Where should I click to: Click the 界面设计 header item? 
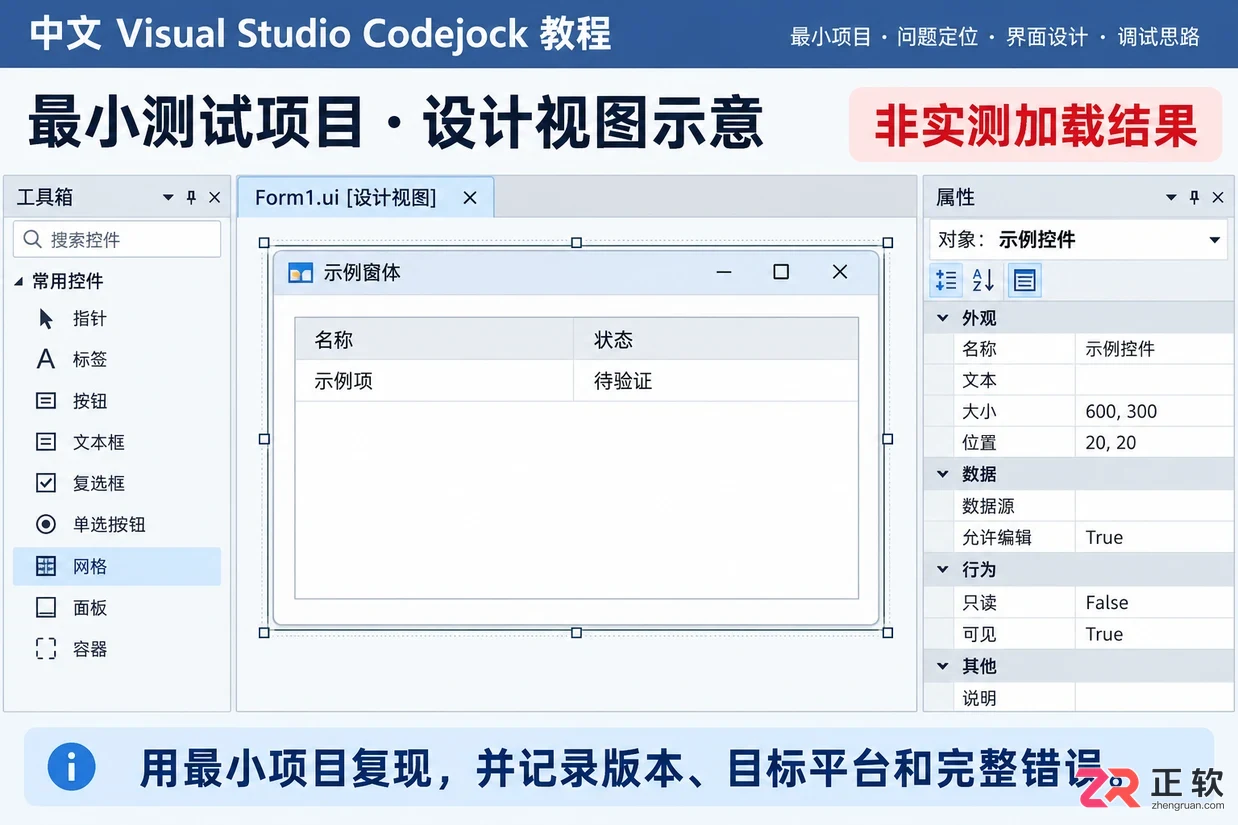1046,37
